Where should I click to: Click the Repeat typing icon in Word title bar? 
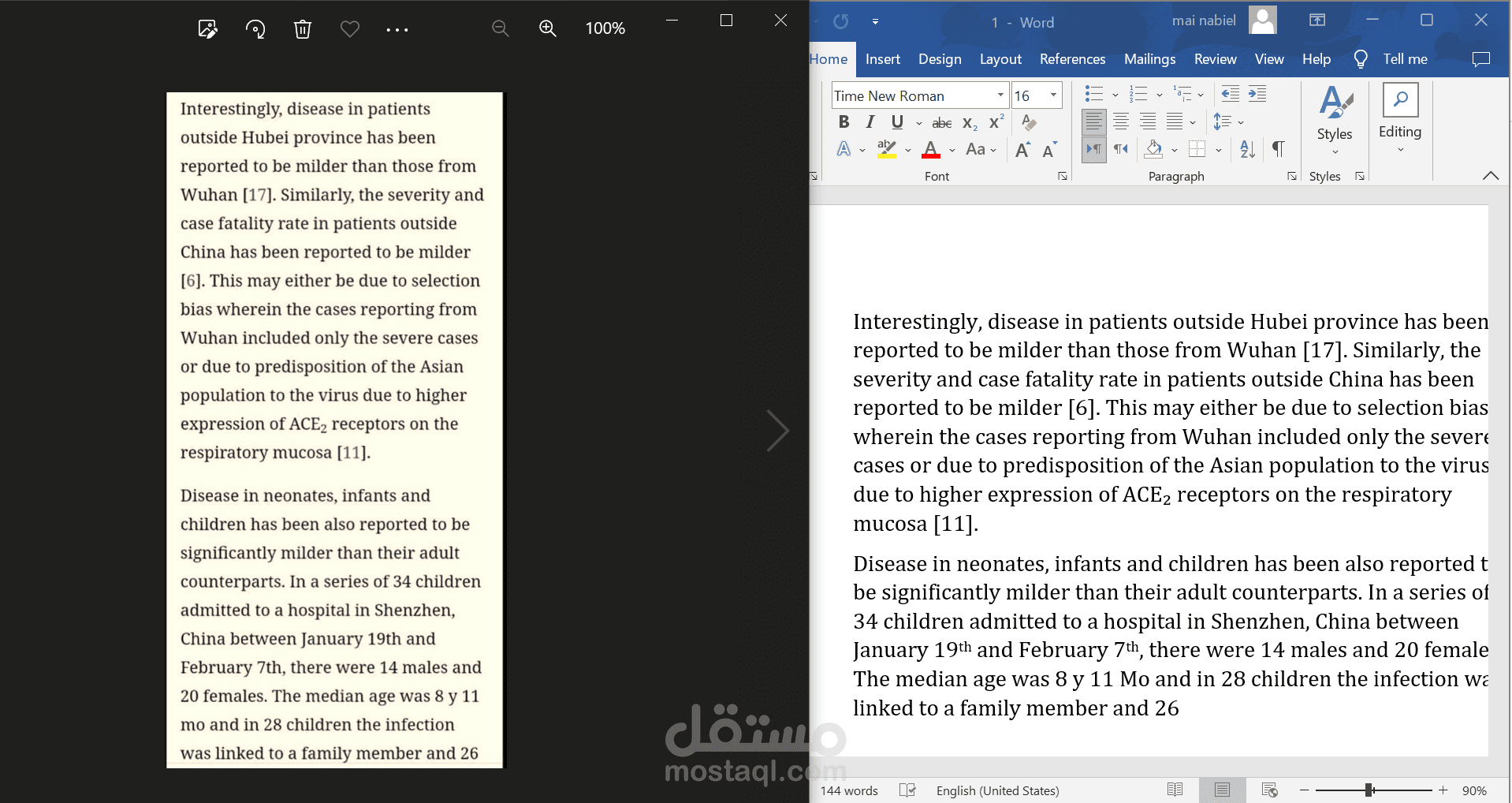click(x=841, y=21)
